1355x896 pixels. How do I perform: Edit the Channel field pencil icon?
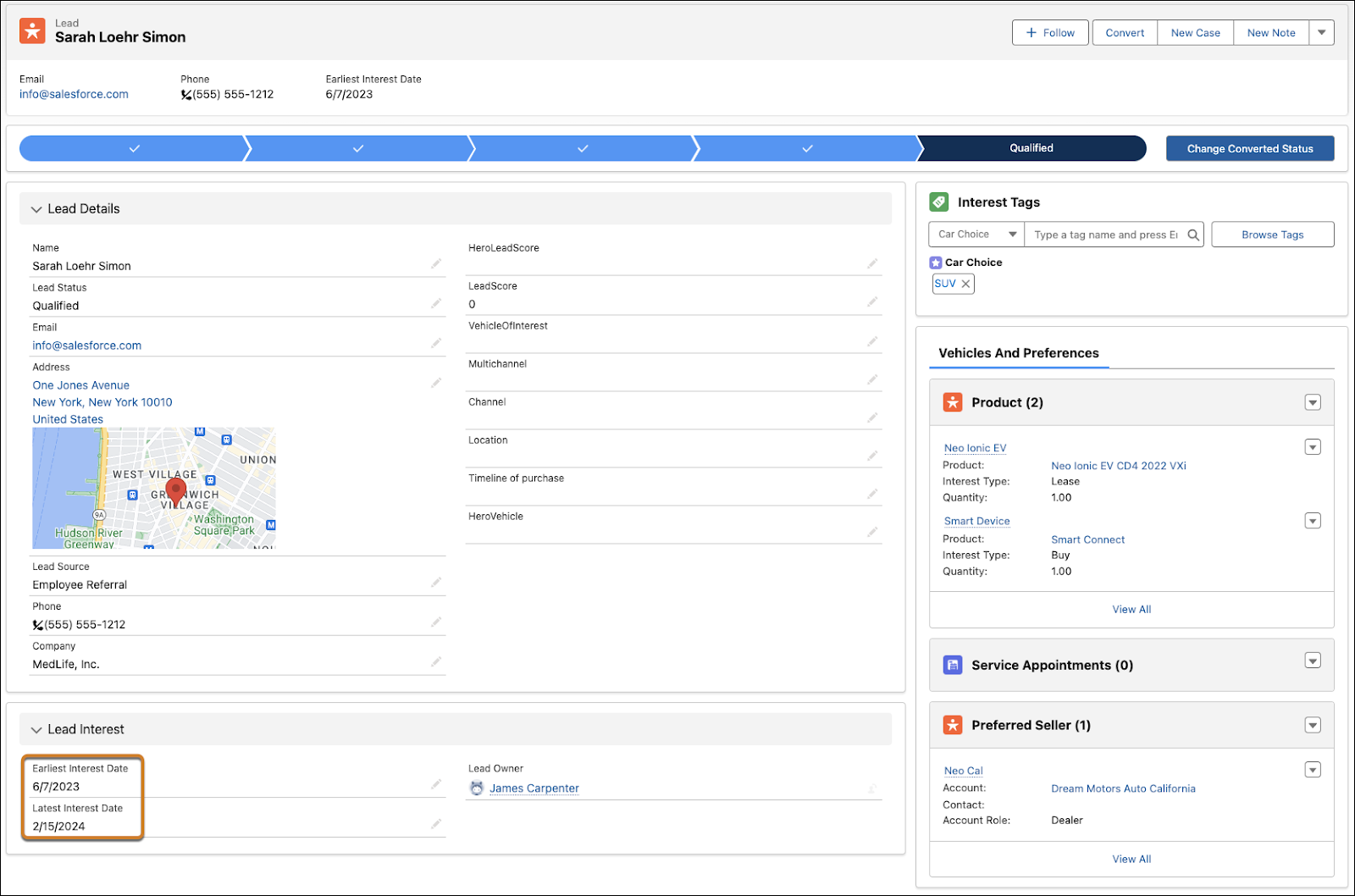[872, 418]
